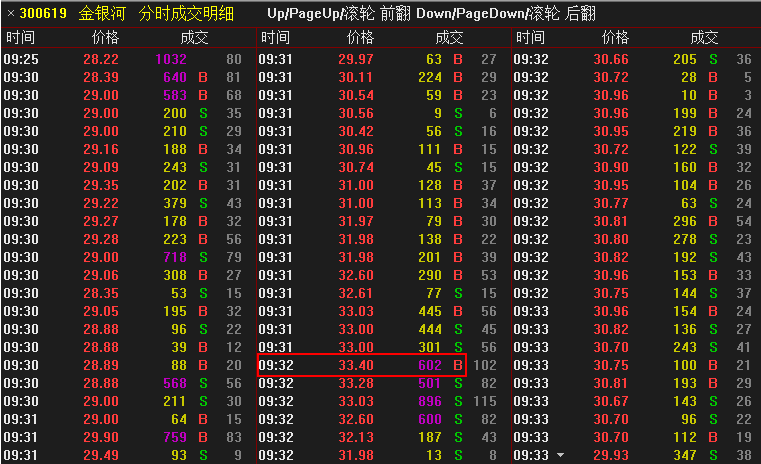Click the price 29.35 cell

click(101, 185)
